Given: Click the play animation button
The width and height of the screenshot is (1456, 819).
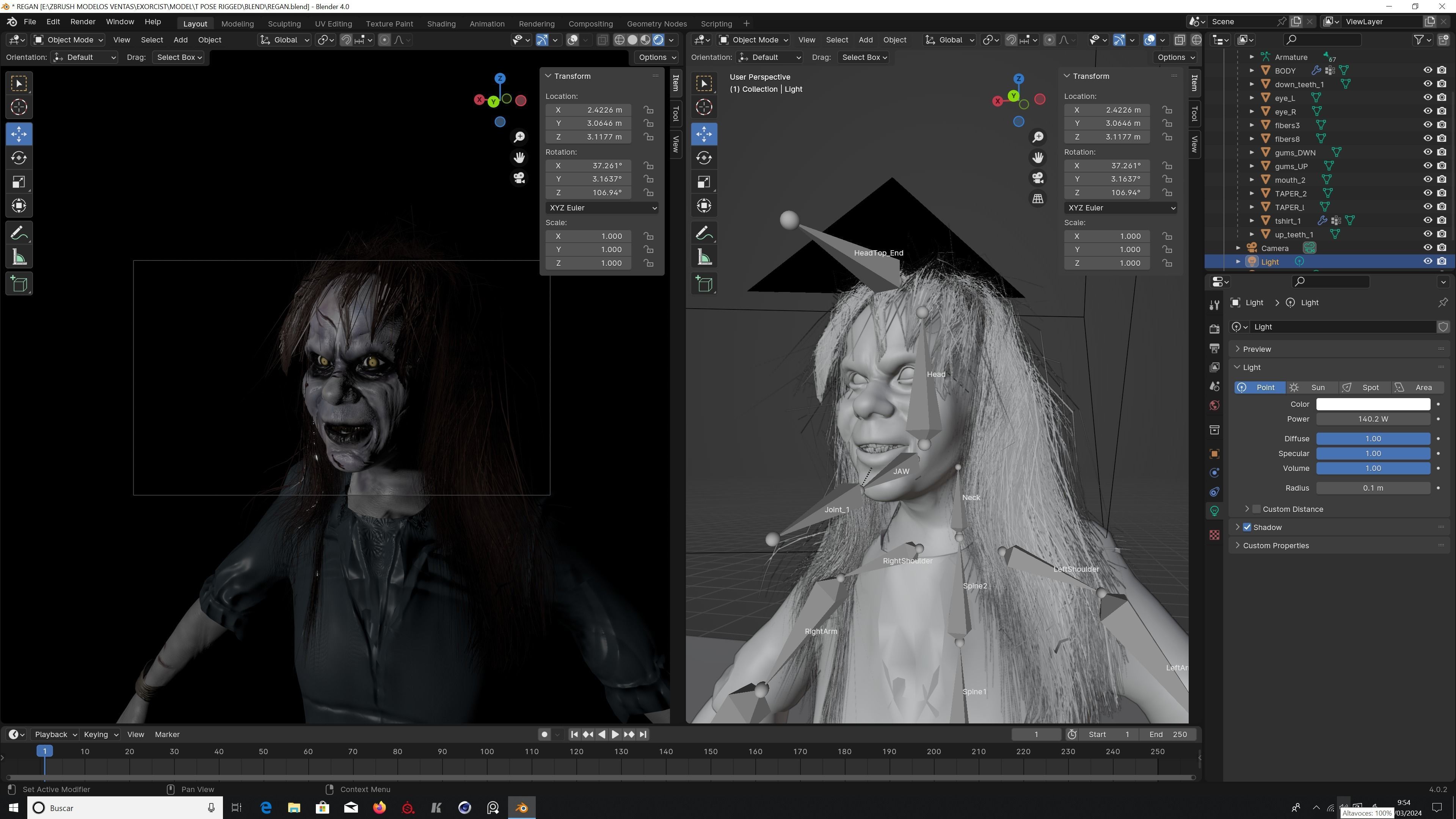Looking at the screenshot, I should (615, 735).
